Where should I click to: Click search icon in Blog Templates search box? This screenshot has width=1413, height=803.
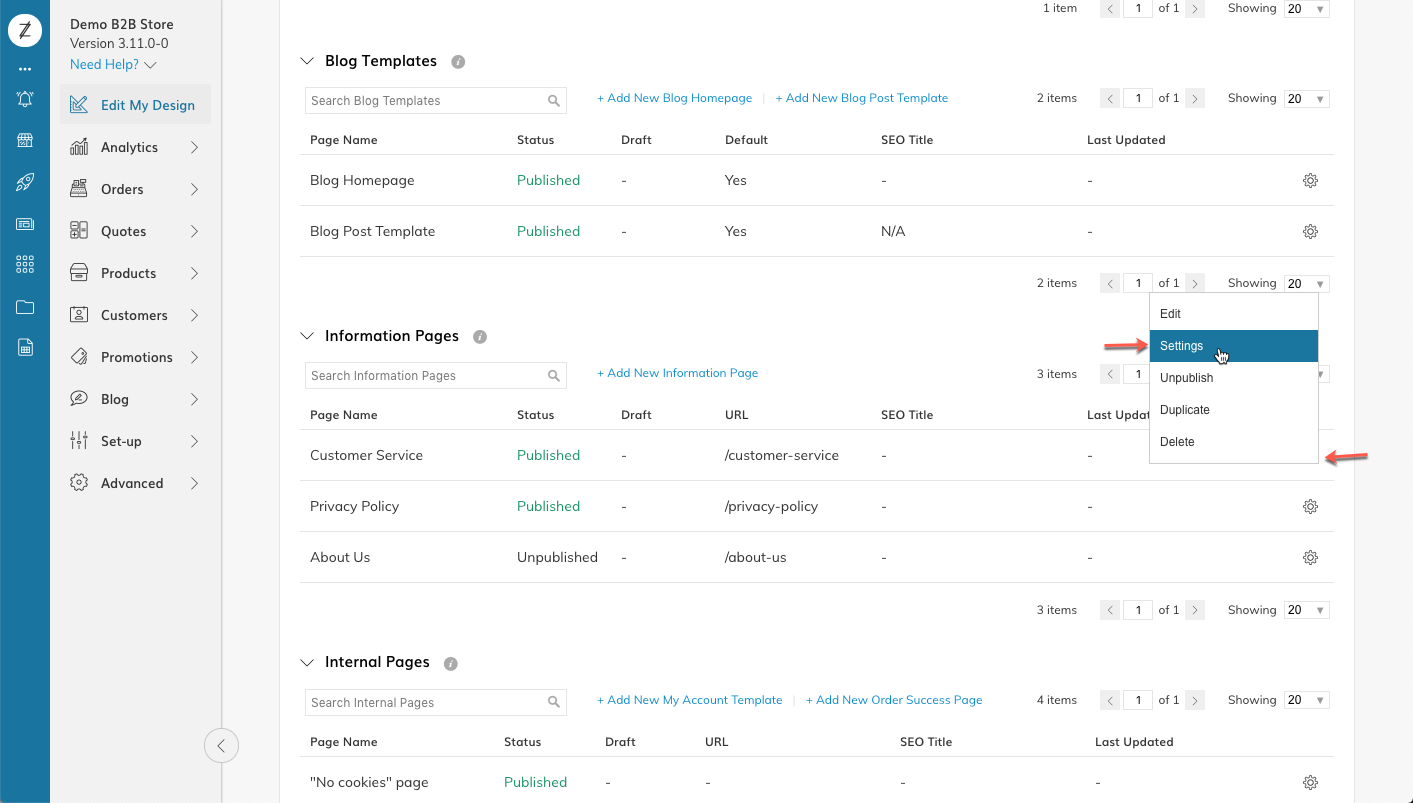554,101
